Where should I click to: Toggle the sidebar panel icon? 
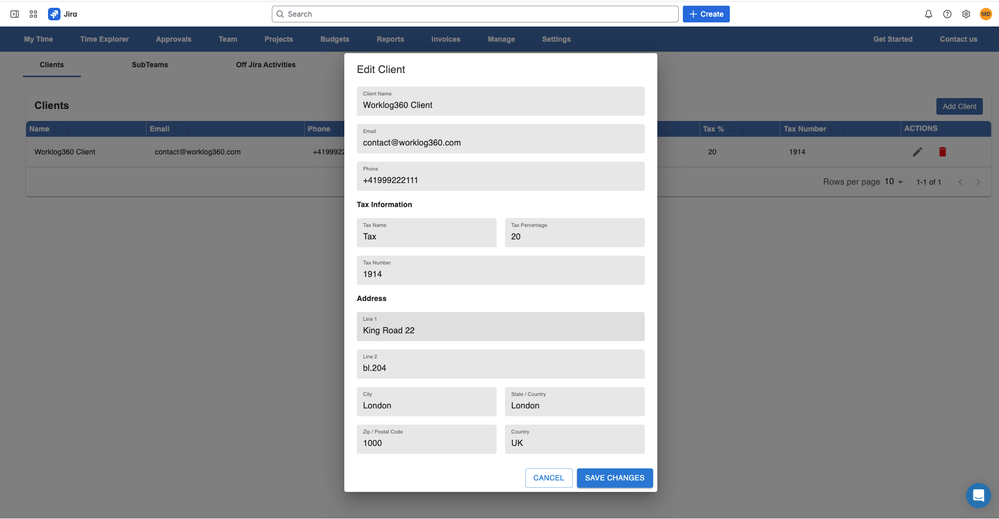point(14,14)
